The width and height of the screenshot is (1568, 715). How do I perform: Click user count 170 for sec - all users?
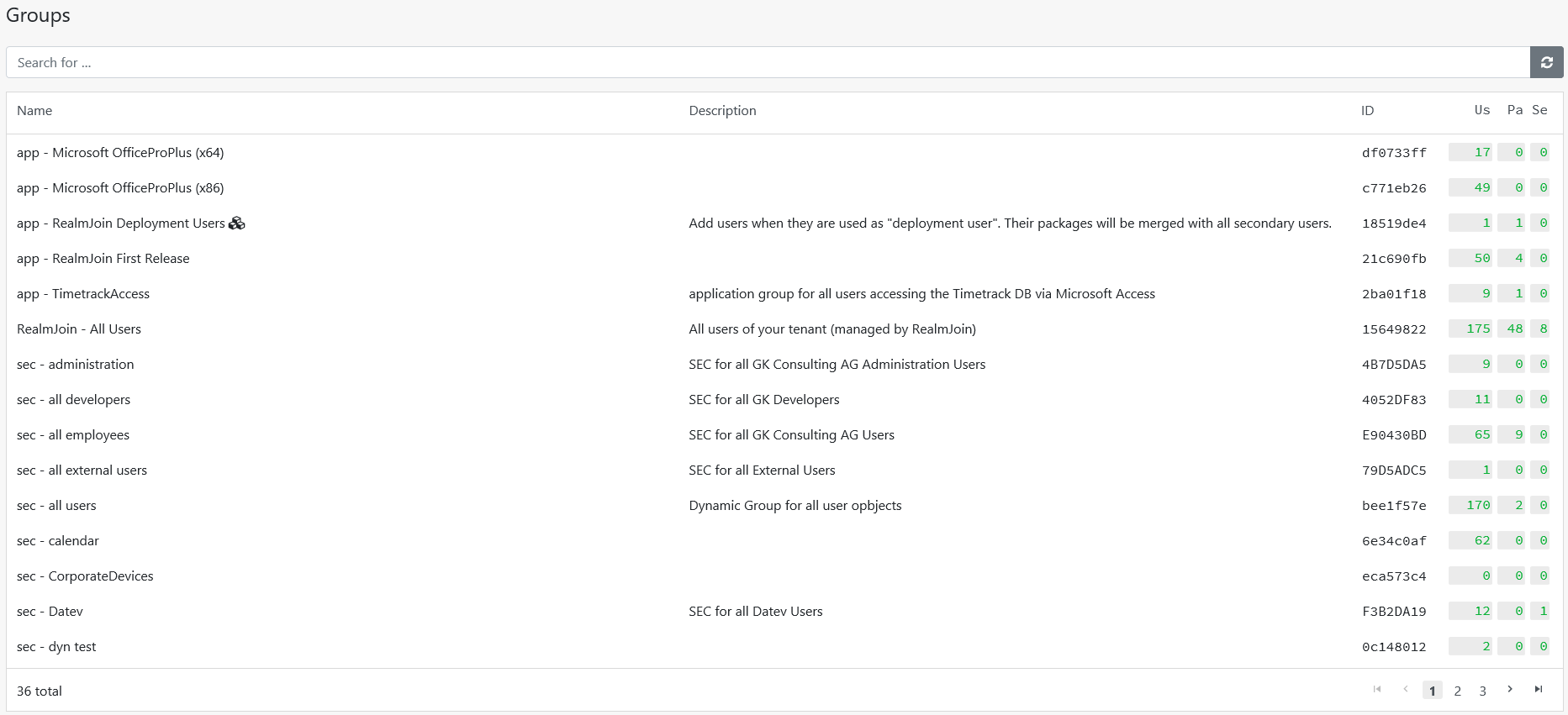1470,506
